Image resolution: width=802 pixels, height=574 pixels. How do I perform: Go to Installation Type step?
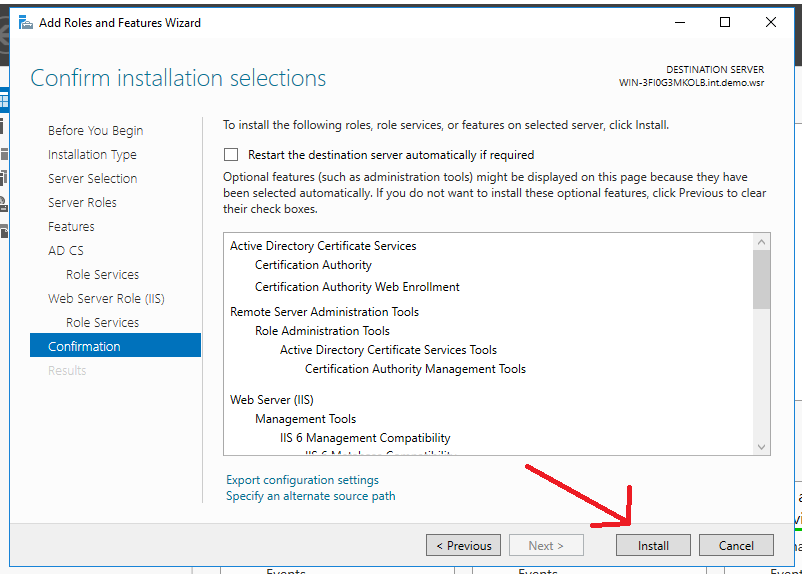[92, 154]
